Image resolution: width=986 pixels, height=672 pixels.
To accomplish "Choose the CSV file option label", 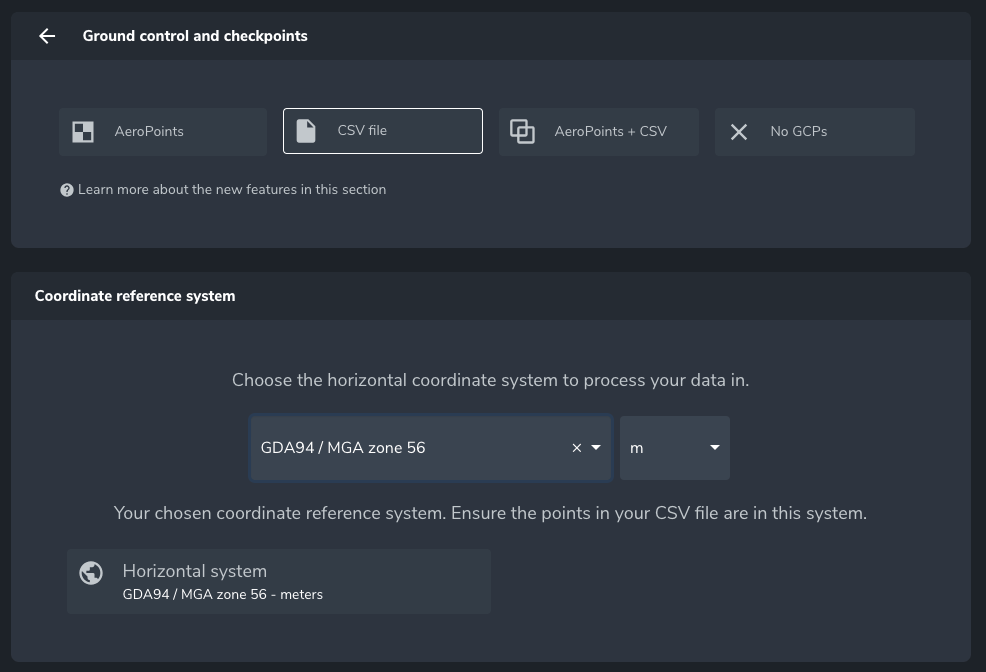I will (362, 131).
